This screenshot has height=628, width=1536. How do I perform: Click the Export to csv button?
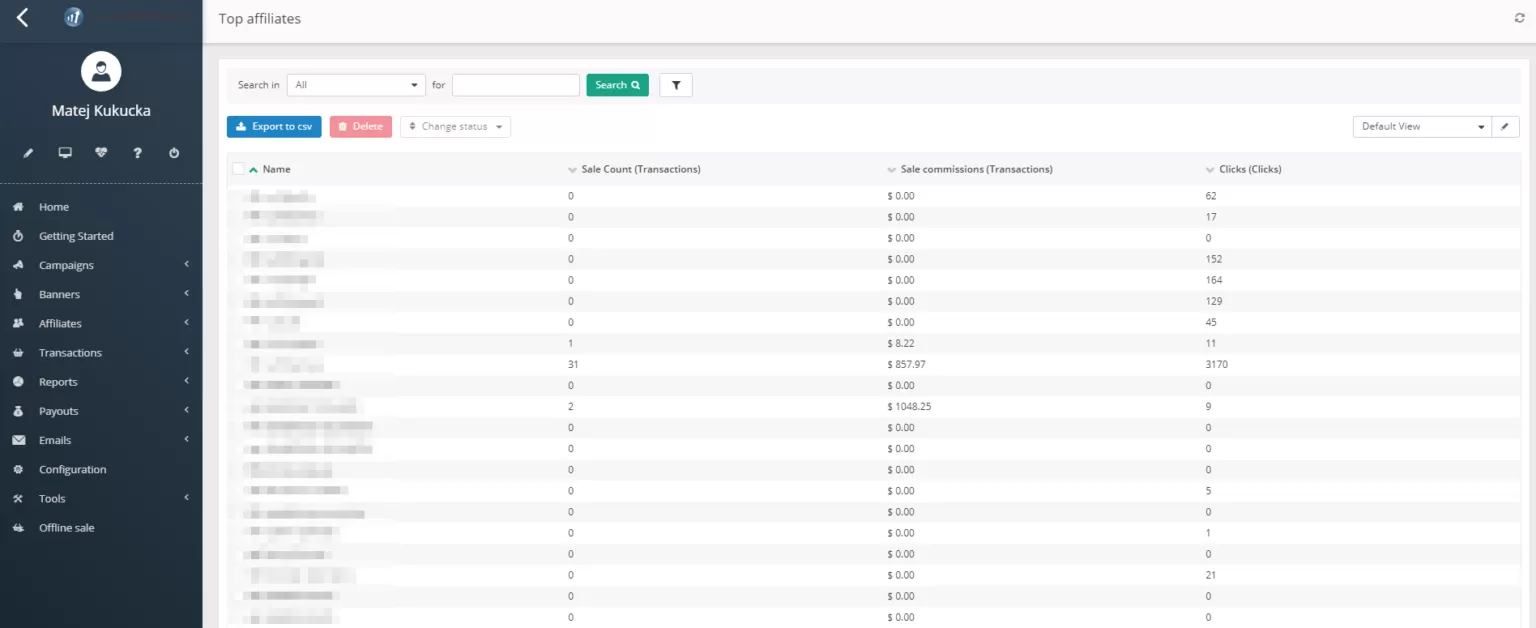pyautogui.click(x=273, y=126)
